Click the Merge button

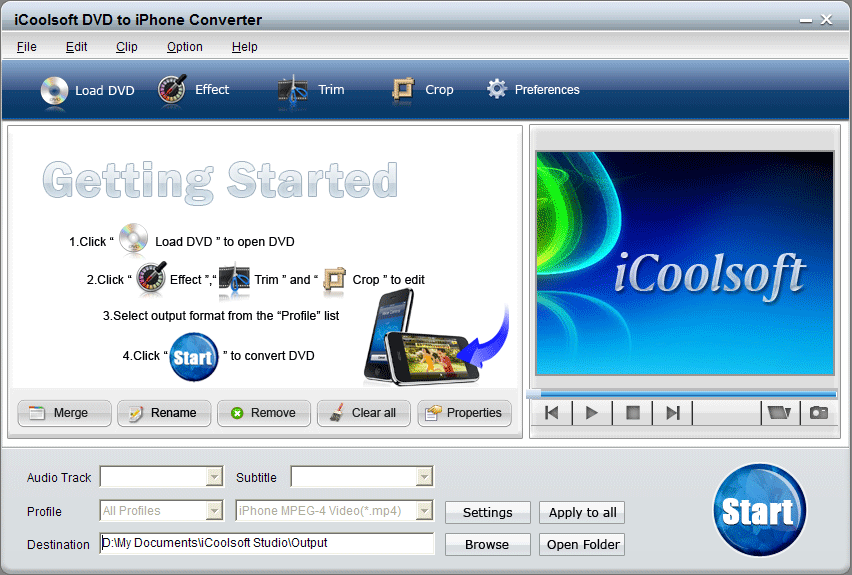(x=64, y=413)
